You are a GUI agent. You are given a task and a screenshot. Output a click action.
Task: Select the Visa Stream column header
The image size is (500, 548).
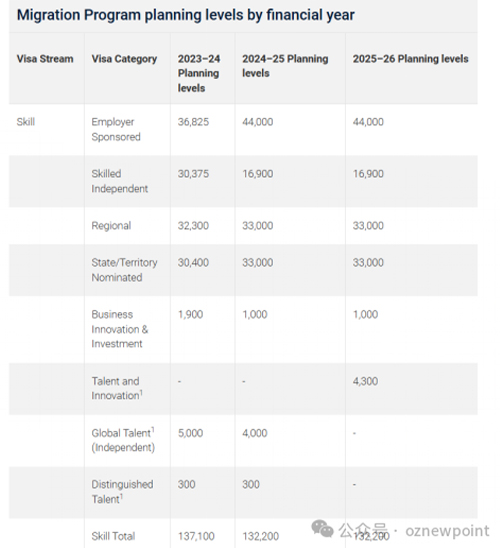pos(45,59)
